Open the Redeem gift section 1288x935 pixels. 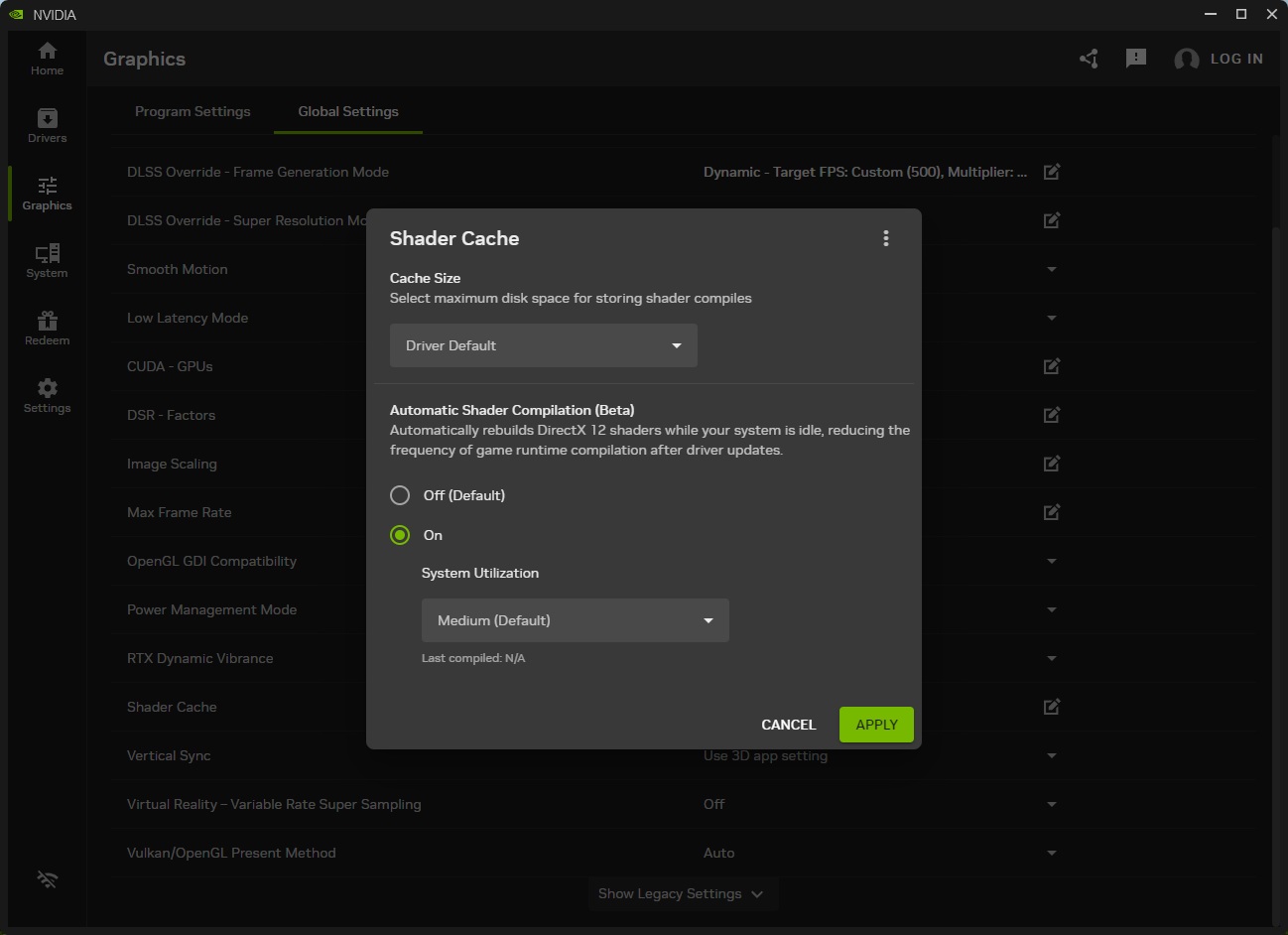tap(47, 329)
